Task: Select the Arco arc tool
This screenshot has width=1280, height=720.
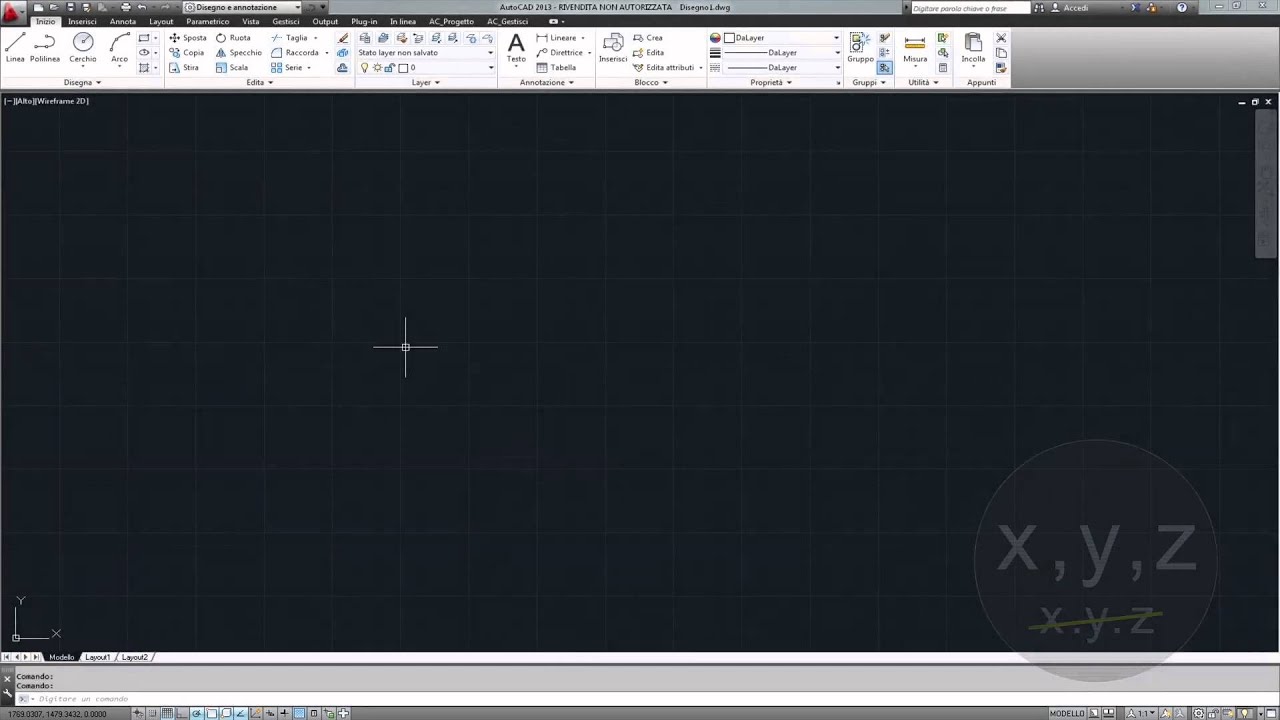Action: coord(120,47)
